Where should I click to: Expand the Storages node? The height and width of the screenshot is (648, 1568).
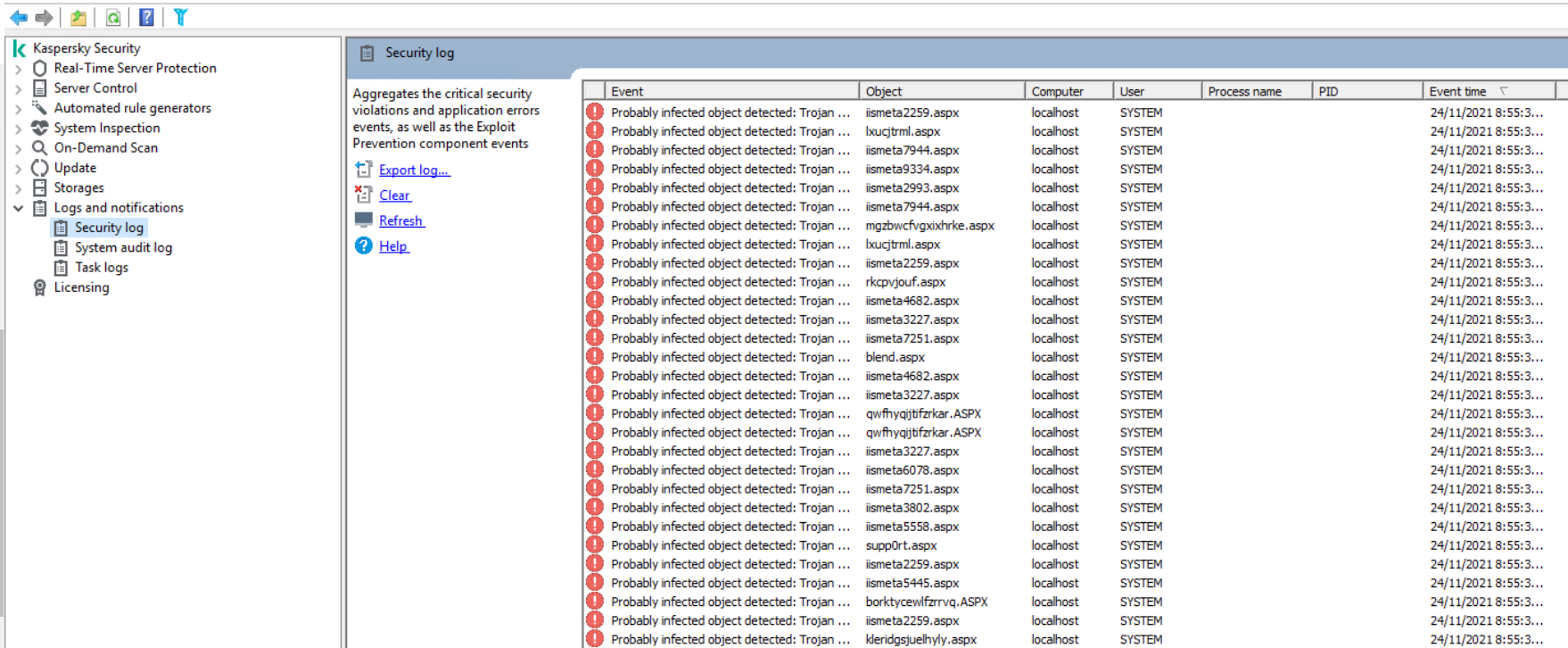[18, 187]
